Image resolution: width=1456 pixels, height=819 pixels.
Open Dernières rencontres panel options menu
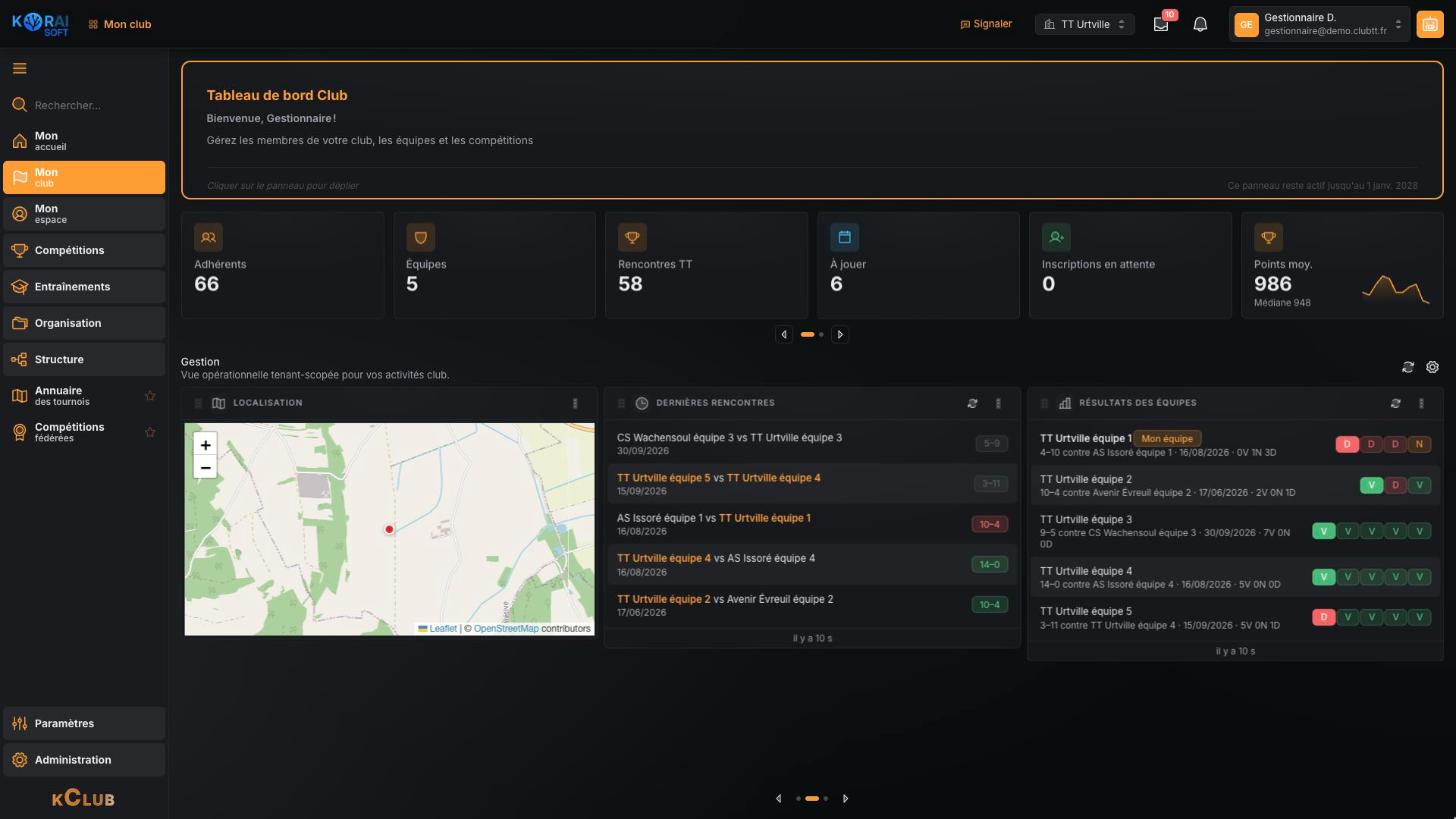pos(998,403)
